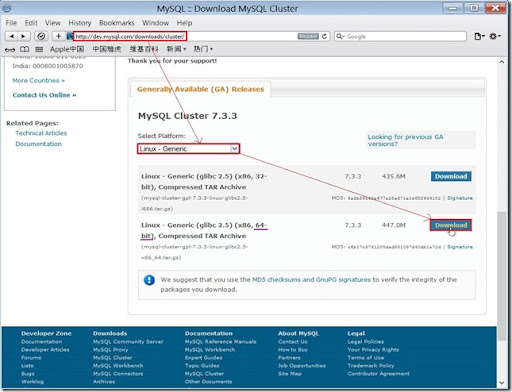Click the search magnifier icon
The image size is (512, 392).
pyautogui.click(x=340, y=36)
